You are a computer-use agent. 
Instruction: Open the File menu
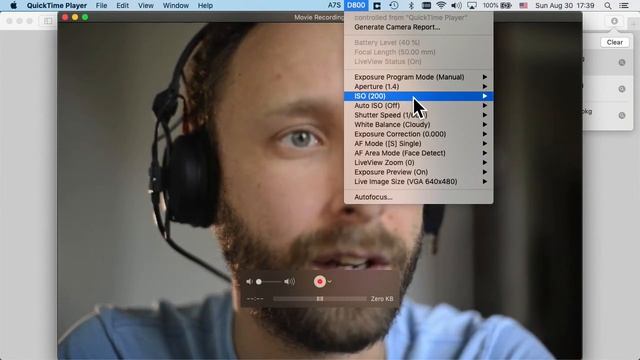coord(101,5)
